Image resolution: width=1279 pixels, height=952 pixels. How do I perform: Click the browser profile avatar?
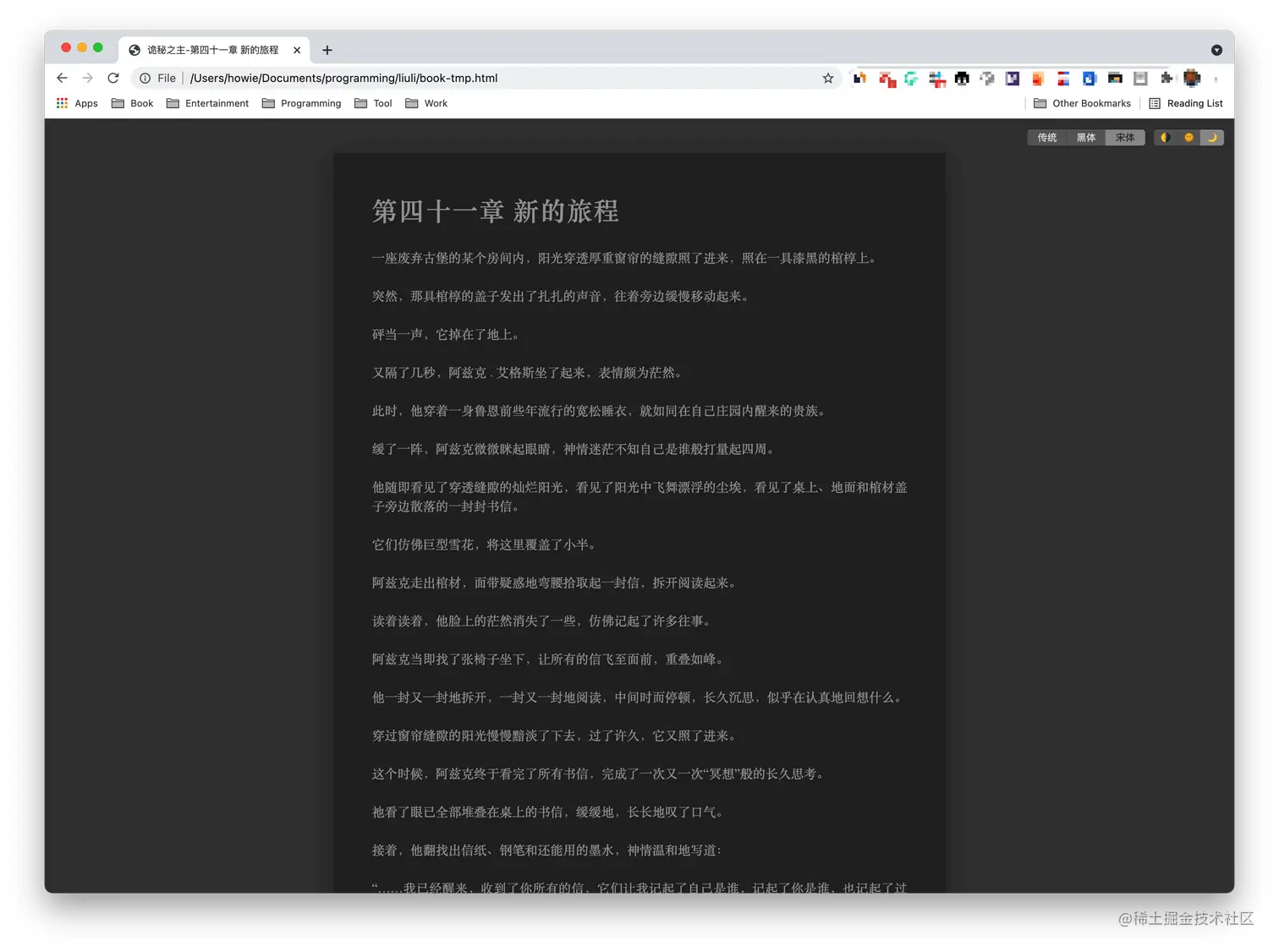1192,78
